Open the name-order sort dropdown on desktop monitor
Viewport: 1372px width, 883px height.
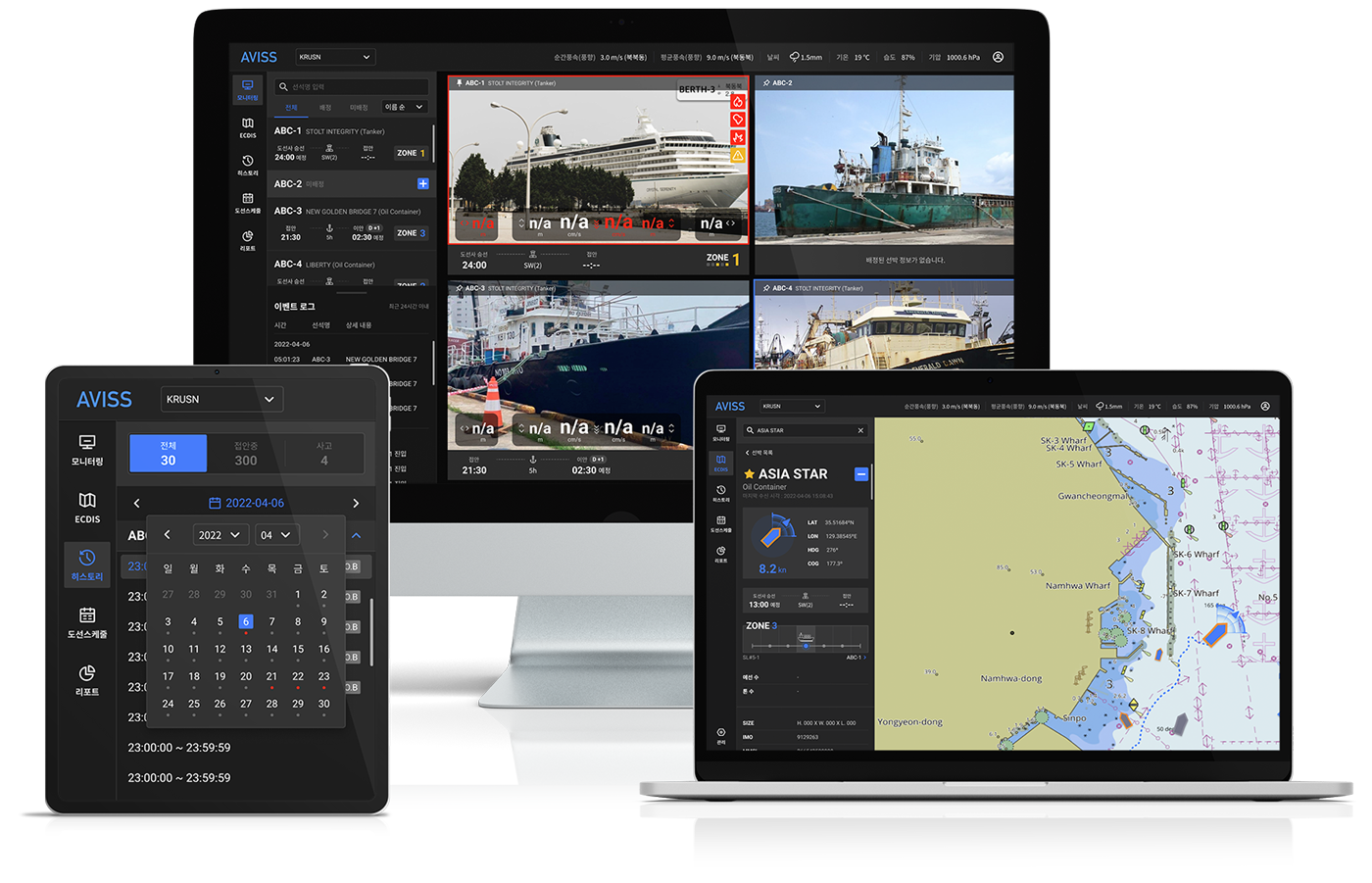coord(404,107)
